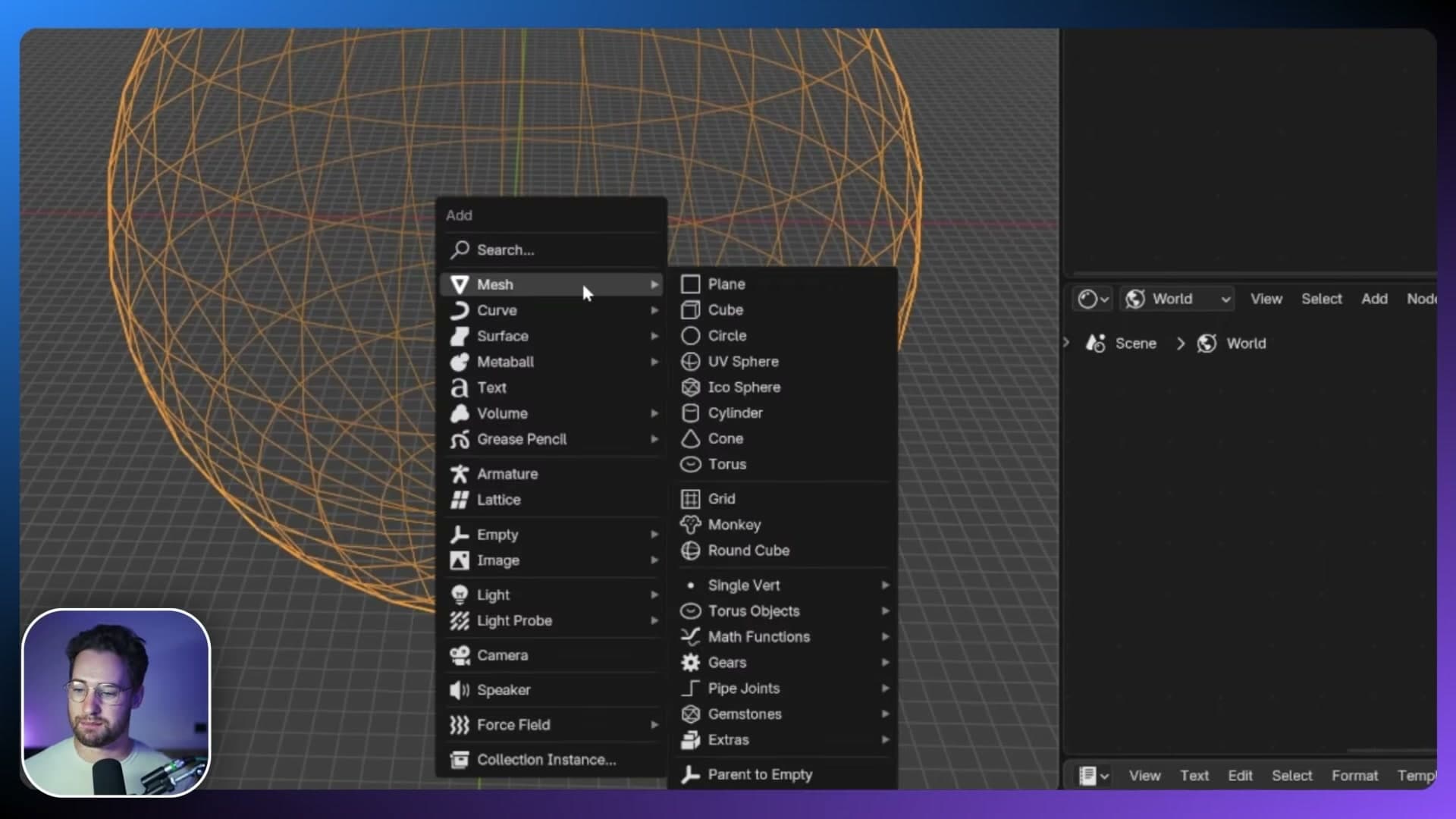Expand the Light Probe submenu arrow
1456x819 pixels.
(x=654, y=620)
